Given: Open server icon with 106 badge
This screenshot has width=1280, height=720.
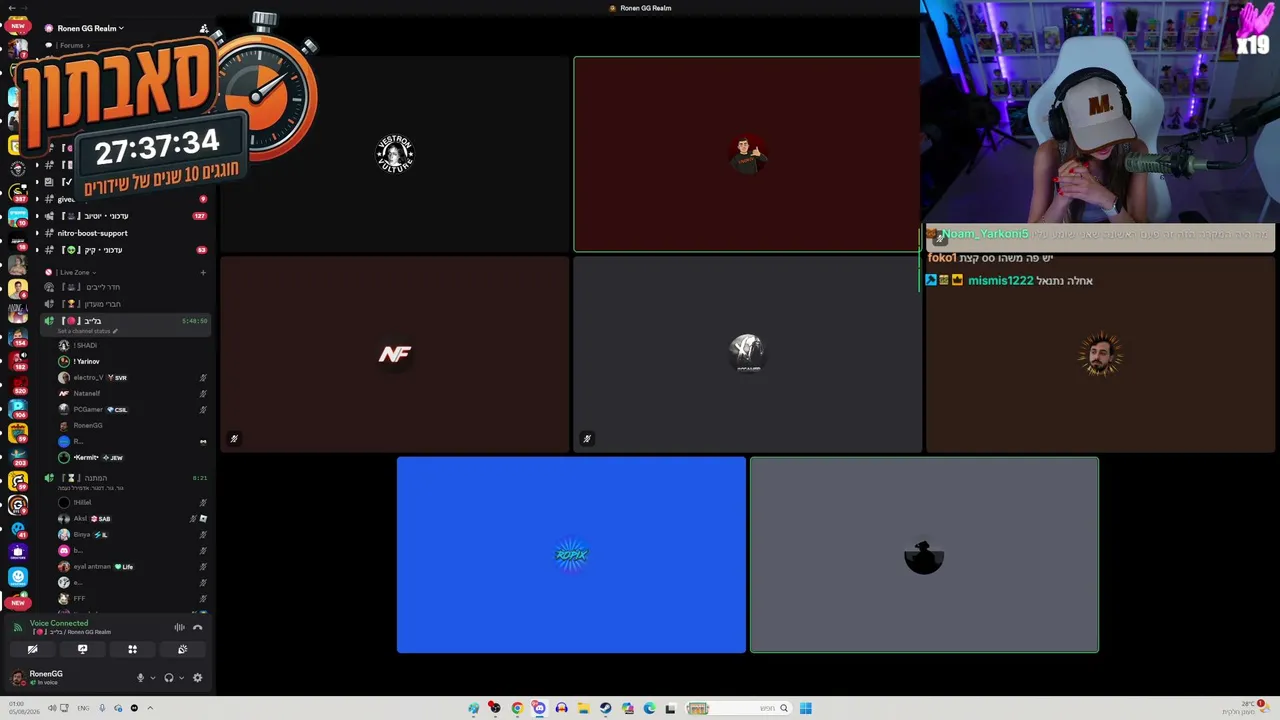Looking at the screenshot, I should (17, 408).
